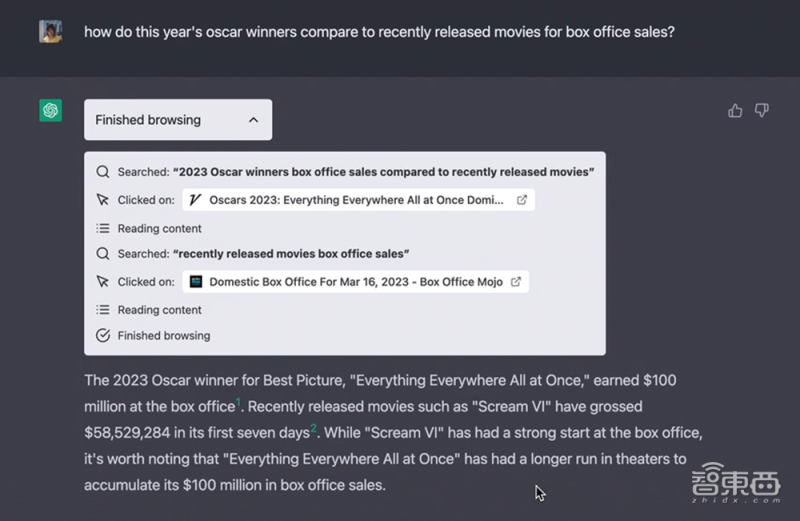Open external link icon for Box Office Mojo
The image size is (800, 521).
[x=516, y=282]
